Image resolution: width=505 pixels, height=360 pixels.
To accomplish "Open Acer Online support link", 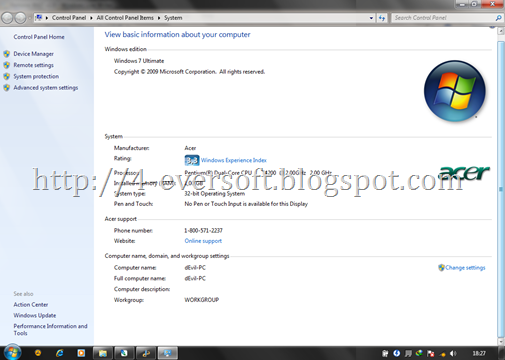I will (x=203, y=241).
